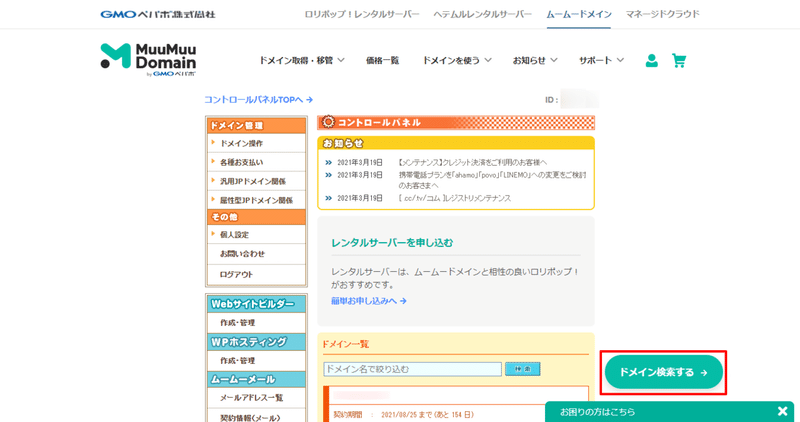Focus the ドメイン名で絞り込む filter field

click(x=412, y=369)
